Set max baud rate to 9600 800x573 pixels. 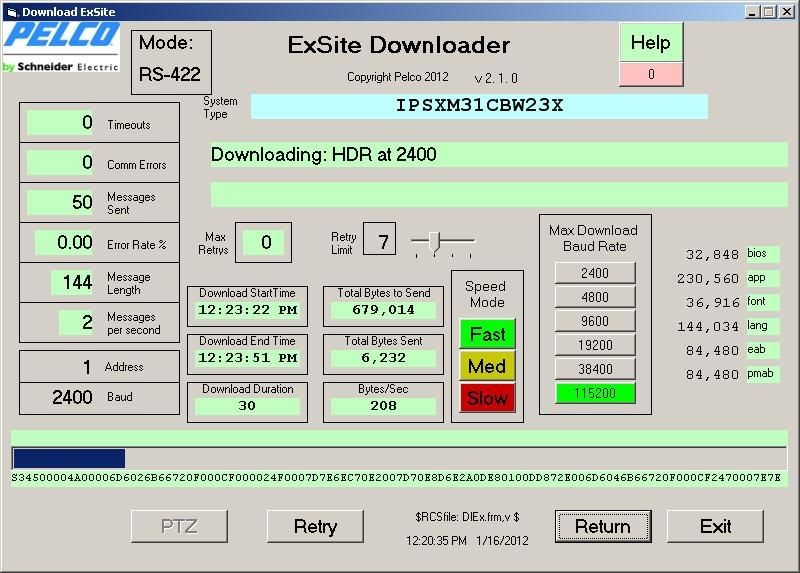(595, 321)
